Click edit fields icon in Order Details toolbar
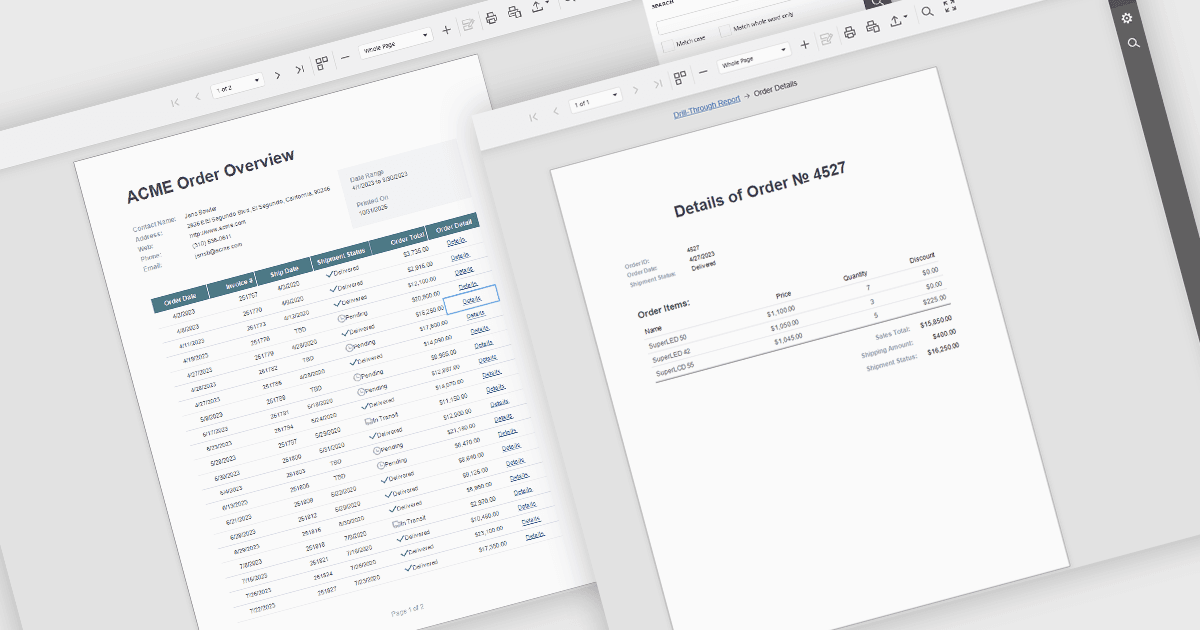1200x630 pixels. coord(826,39)
